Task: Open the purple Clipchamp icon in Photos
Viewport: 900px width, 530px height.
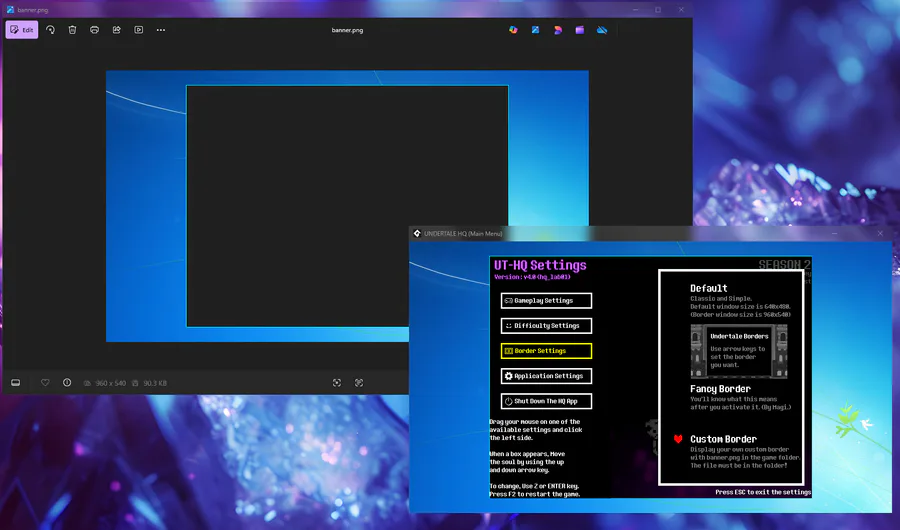Action: 580,30
